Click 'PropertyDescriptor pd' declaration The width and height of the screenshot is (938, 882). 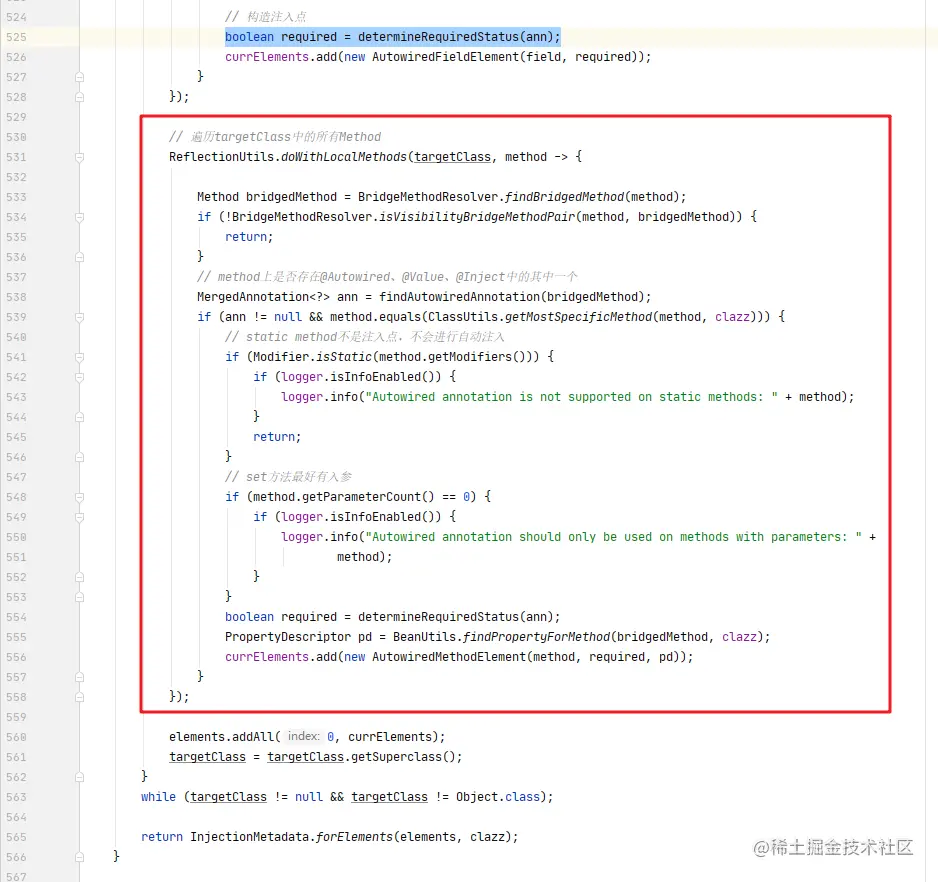tap(299, 637)
